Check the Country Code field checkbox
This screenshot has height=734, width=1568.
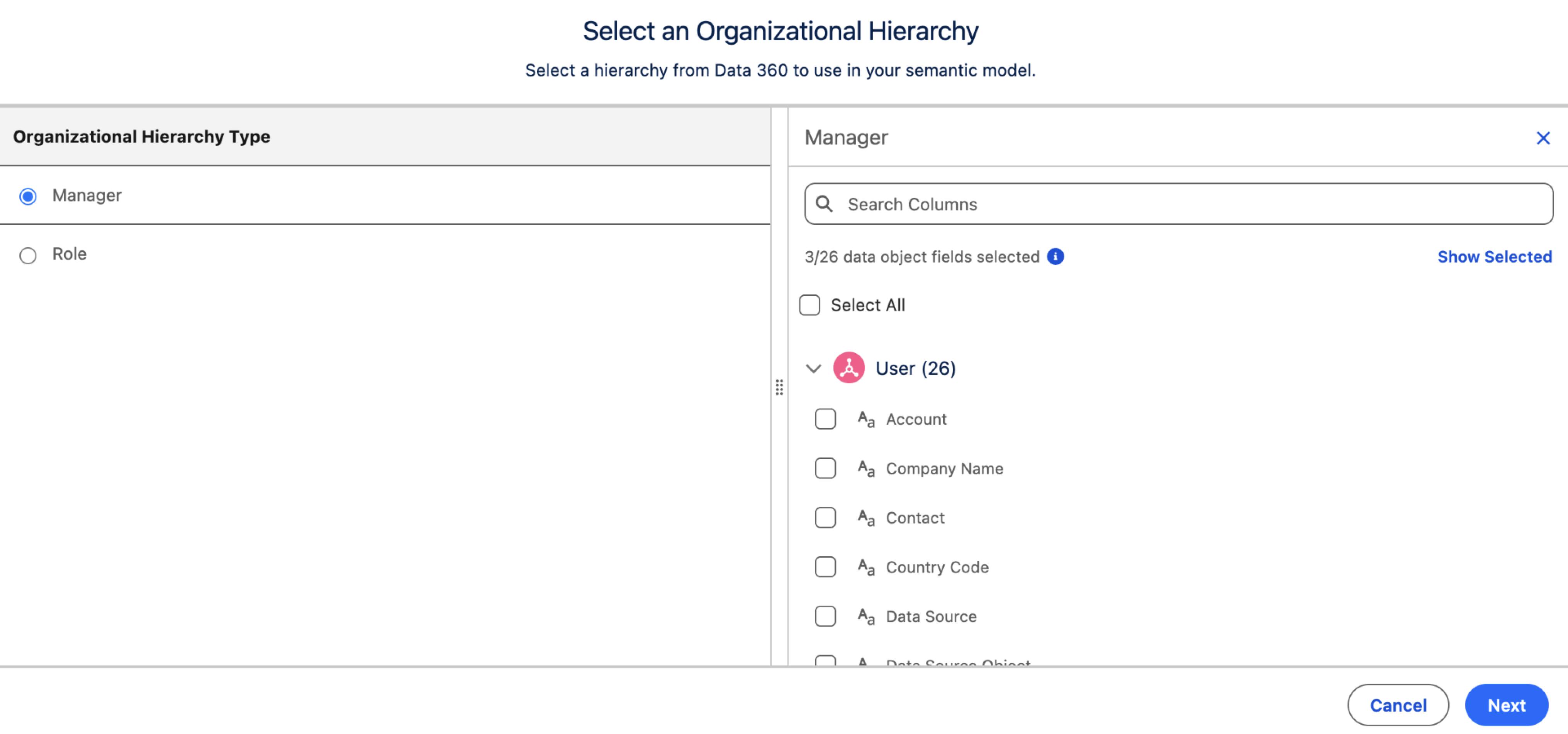pos(825,567)
